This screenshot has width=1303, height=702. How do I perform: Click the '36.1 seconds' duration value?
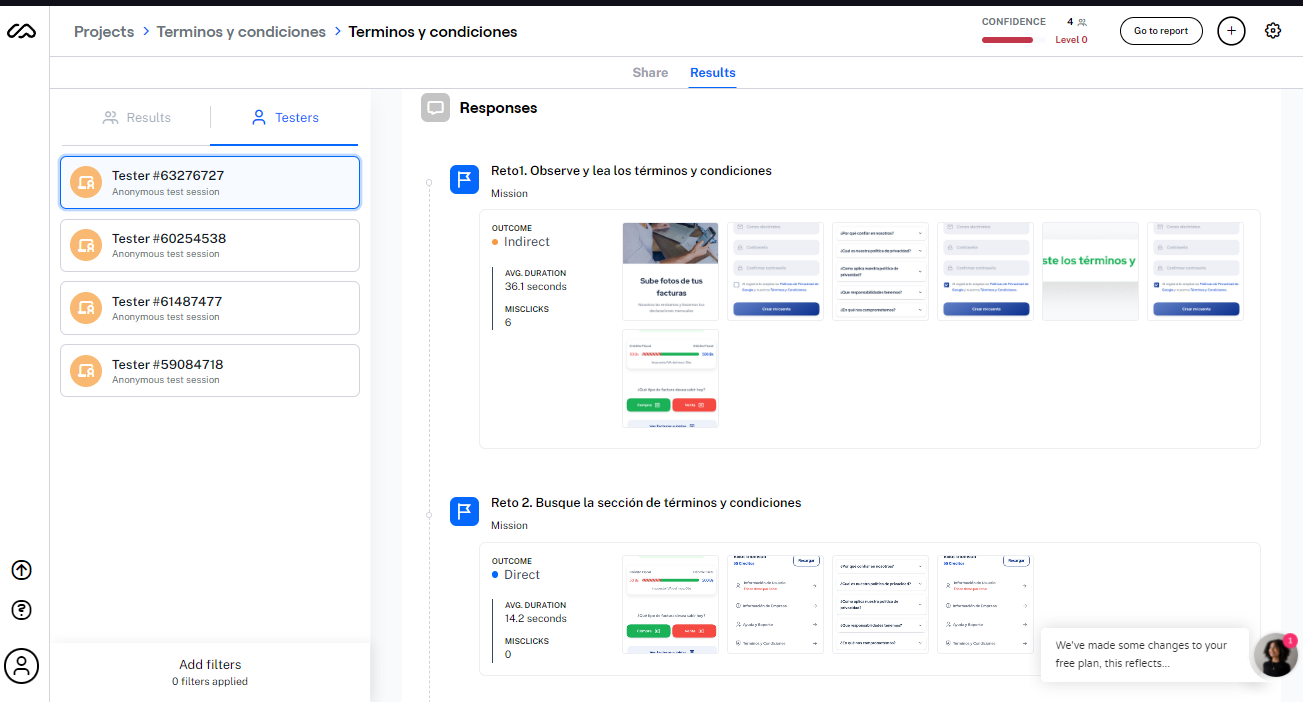[536, 286]
